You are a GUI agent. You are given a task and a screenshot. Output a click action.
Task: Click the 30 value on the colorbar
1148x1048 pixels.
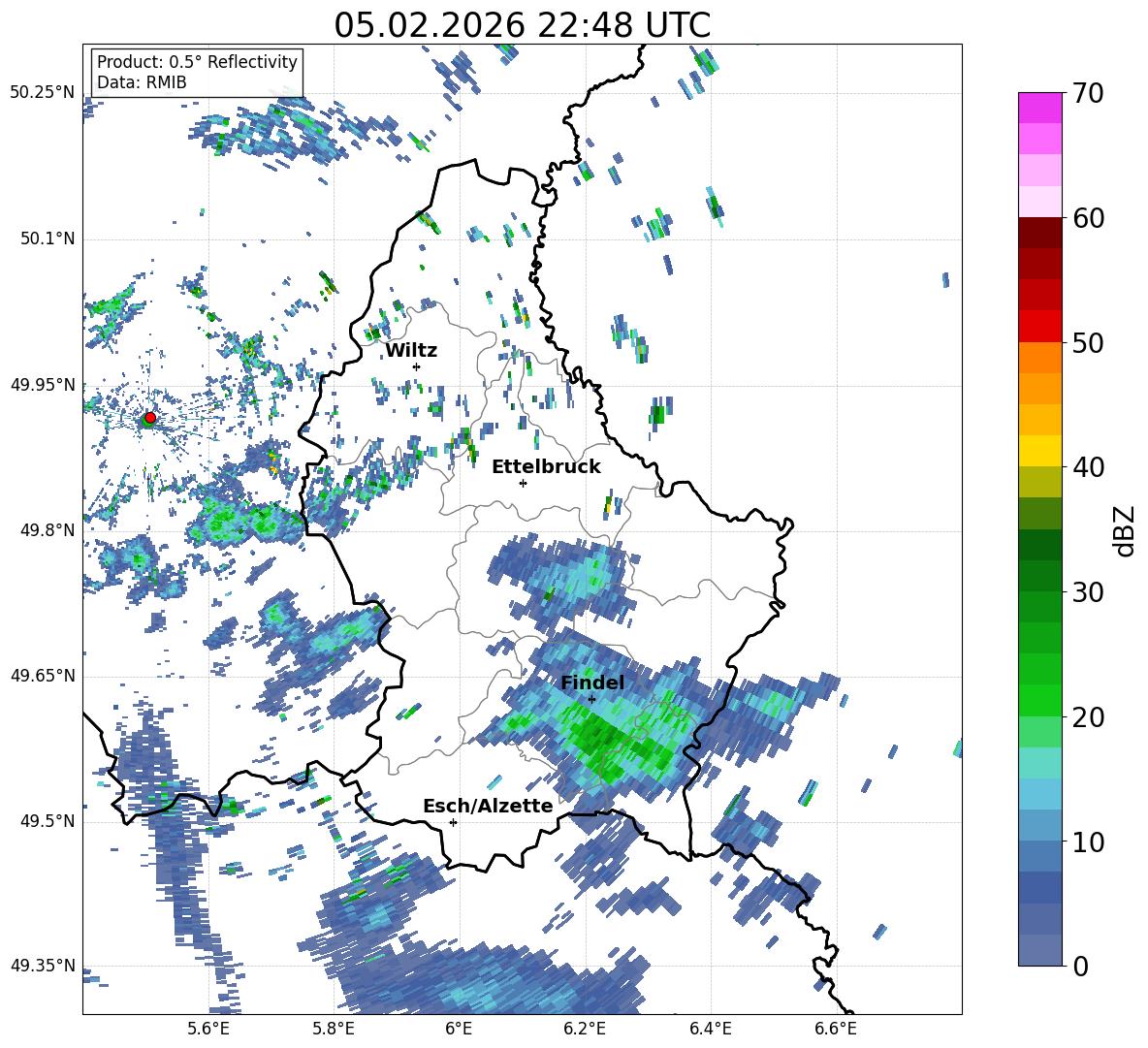coord(1088,592)
